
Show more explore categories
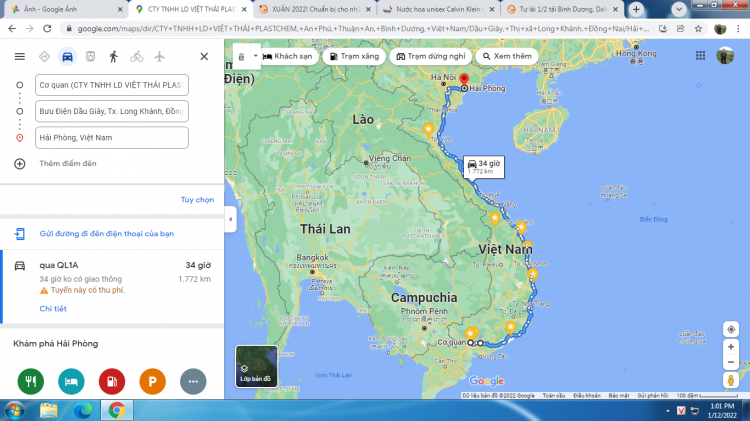[x=193, y=381]
